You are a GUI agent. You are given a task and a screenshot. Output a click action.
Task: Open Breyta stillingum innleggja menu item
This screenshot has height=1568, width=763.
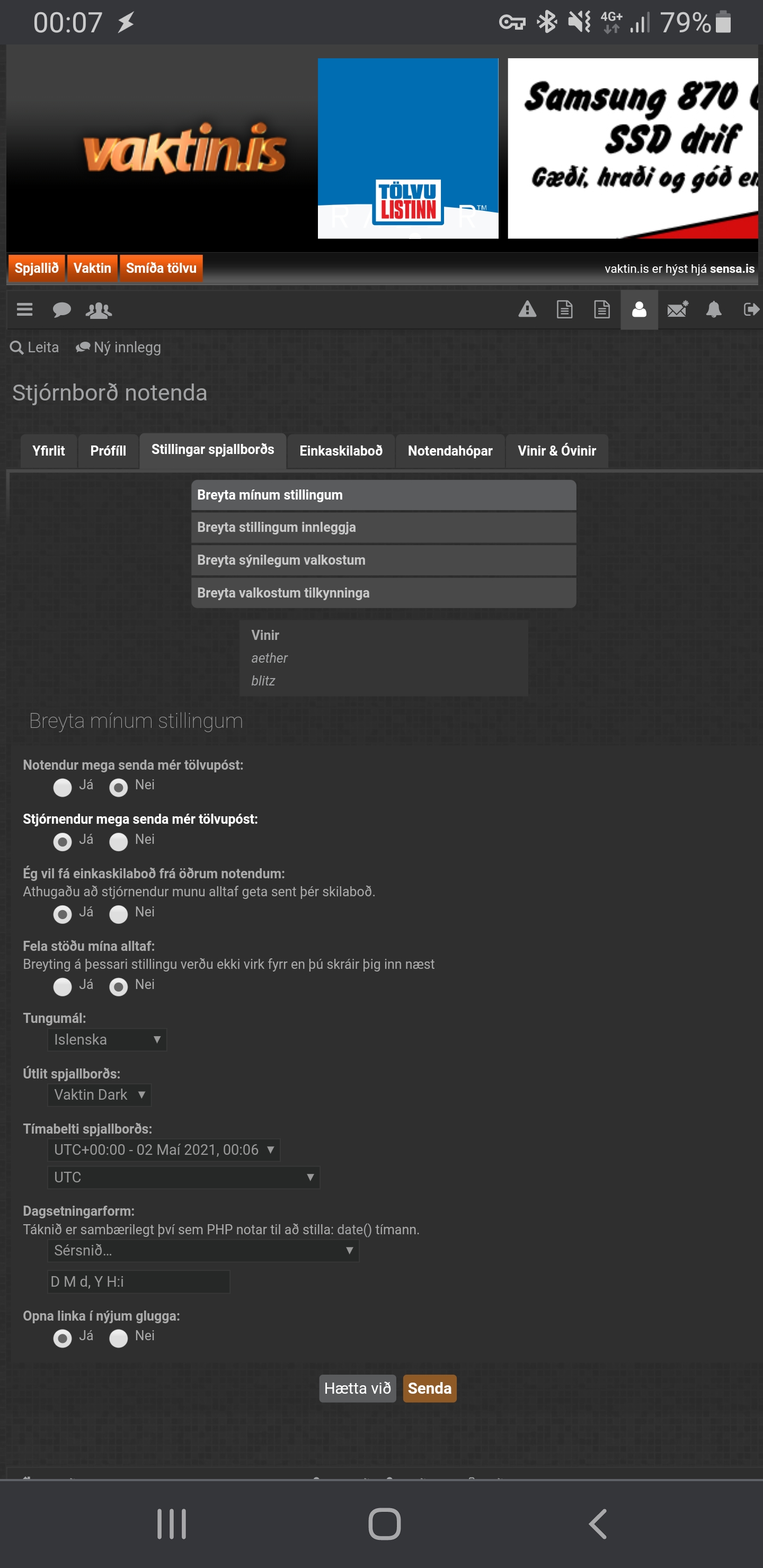[x=383, y=527]
